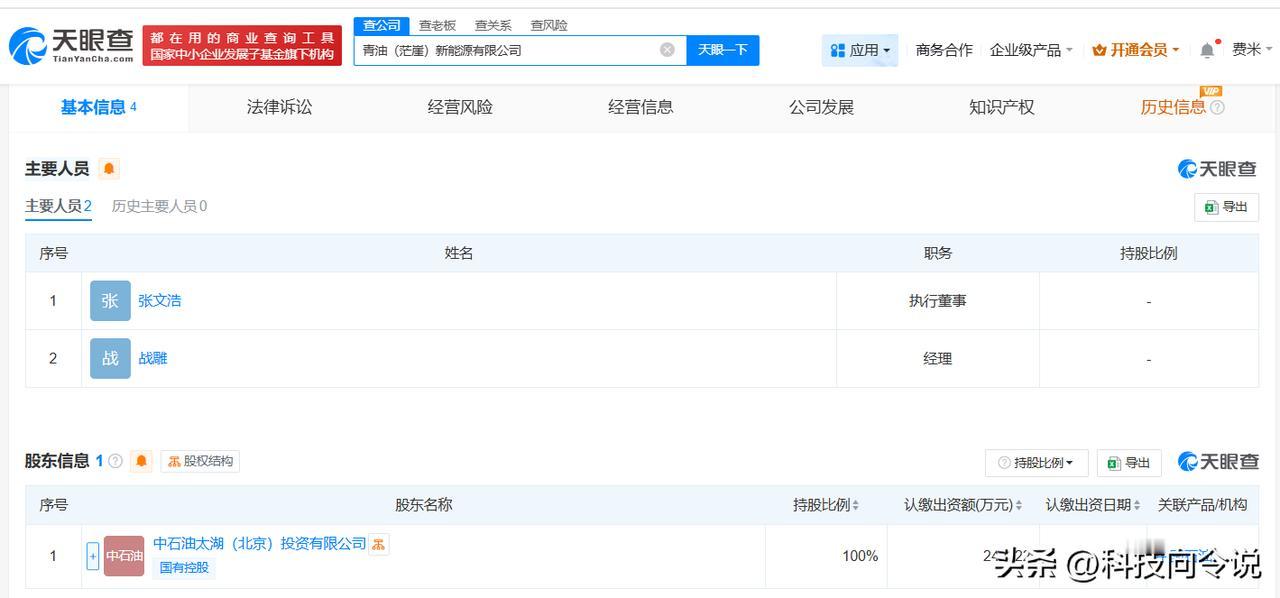Viewport: 1280px width, 598px height.
Task: Click the bell icon beside 股东信息
Action: (142, 461)
